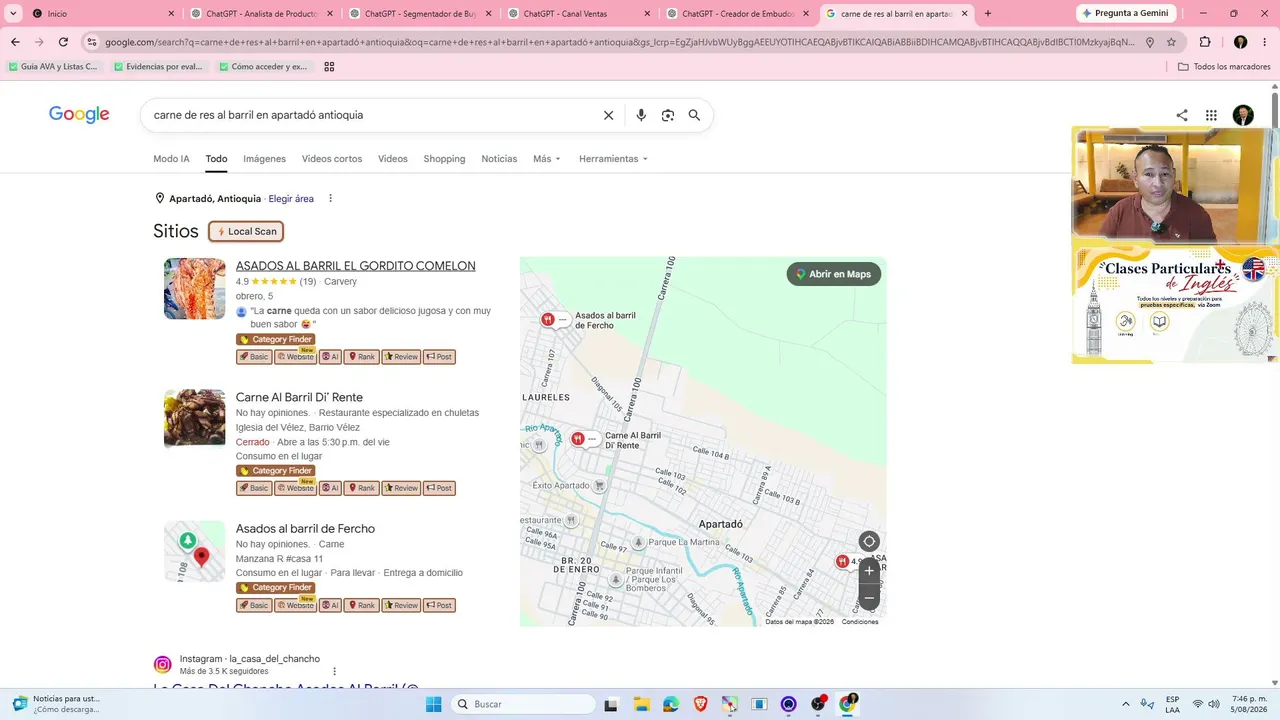The width and height of the screenshot is (1280, 720).
Task: Switch to the ChatGPT - Analista de Producto tab
Action: click(x=262, y=14)
